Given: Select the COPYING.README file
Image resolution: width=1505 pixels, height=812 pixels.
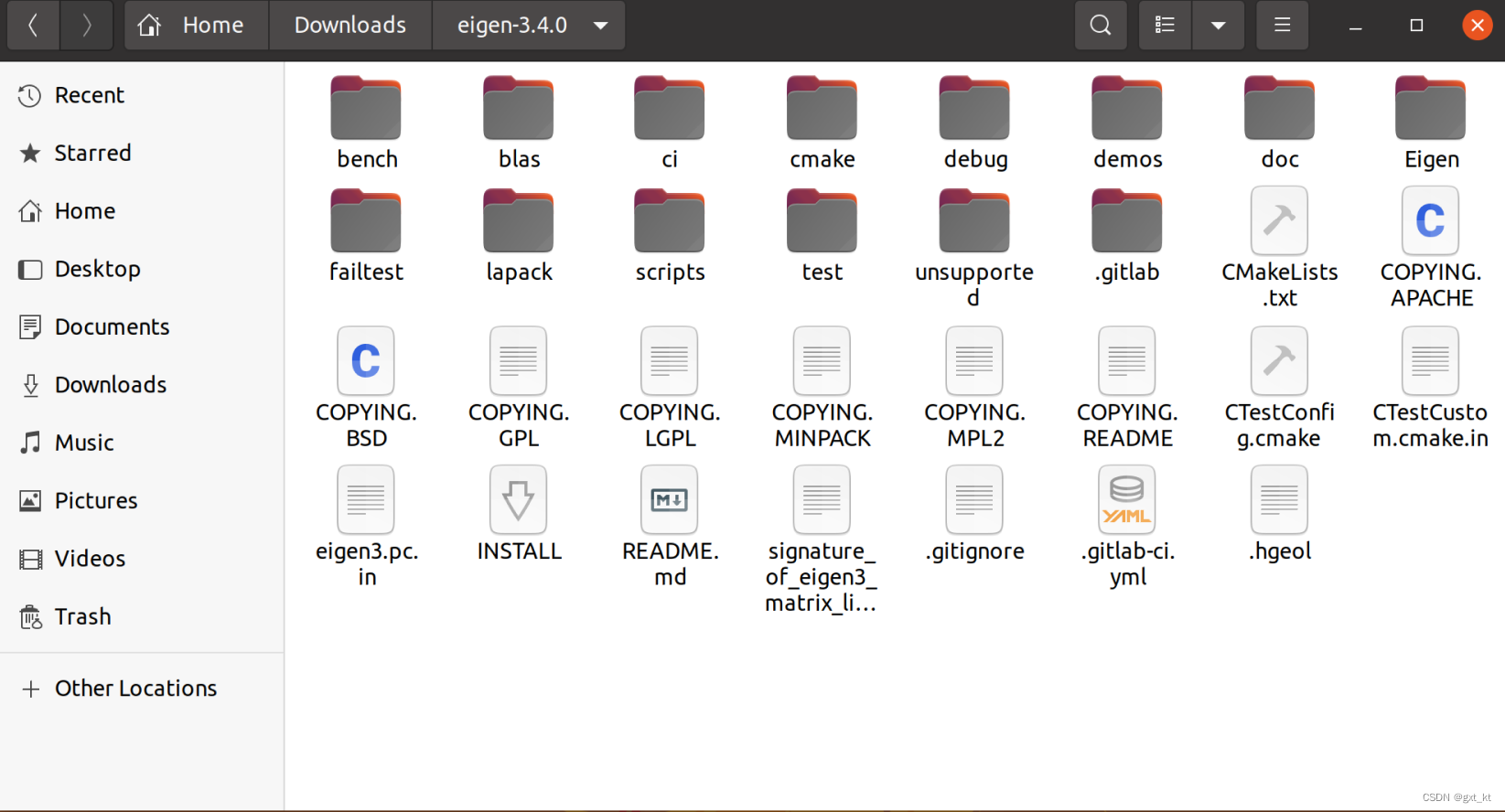Looking at the screenshot, I should click(1127, 388).
